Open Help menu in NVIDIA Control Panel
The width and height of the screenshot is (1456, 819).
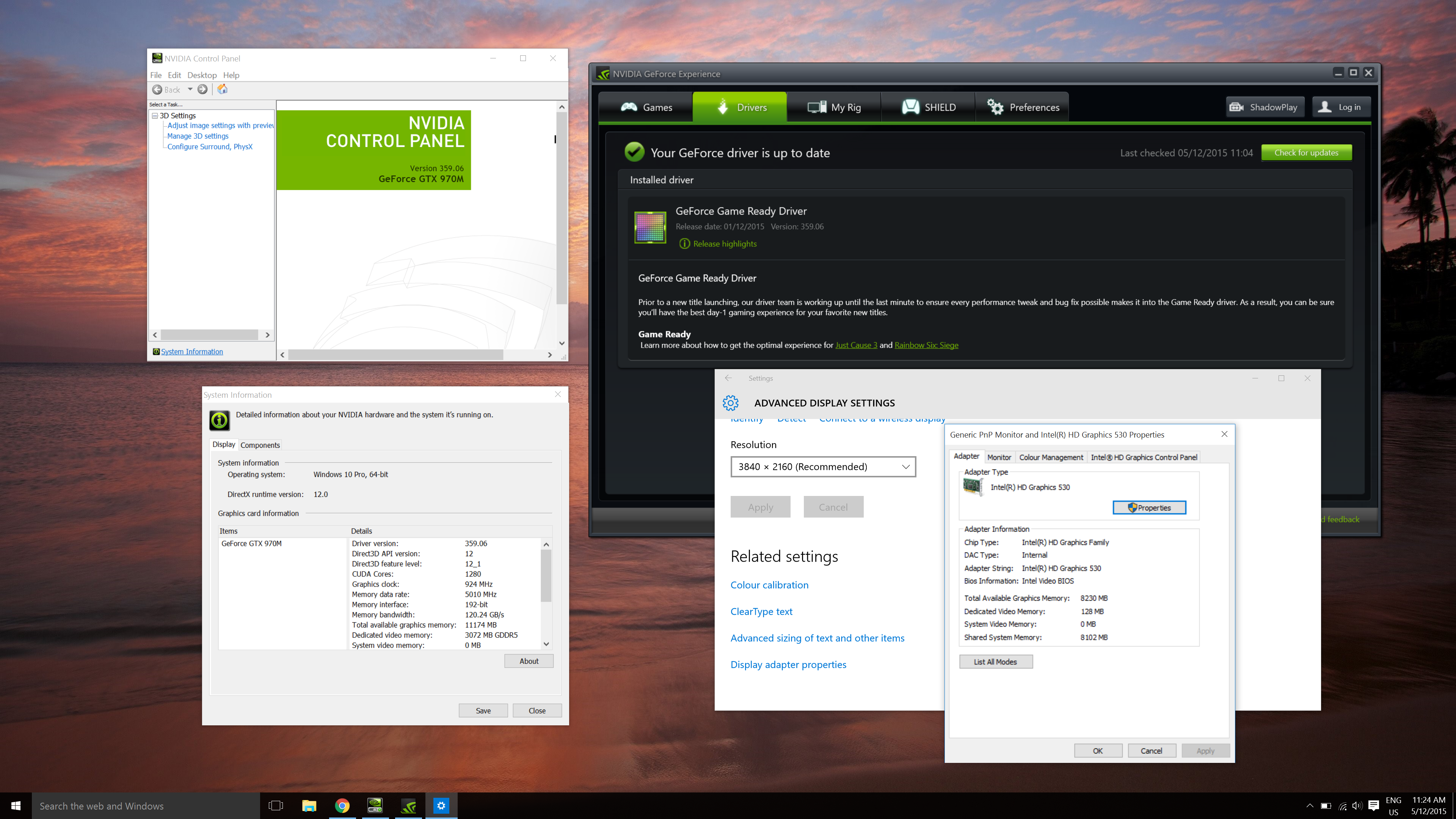coord(231,75)
